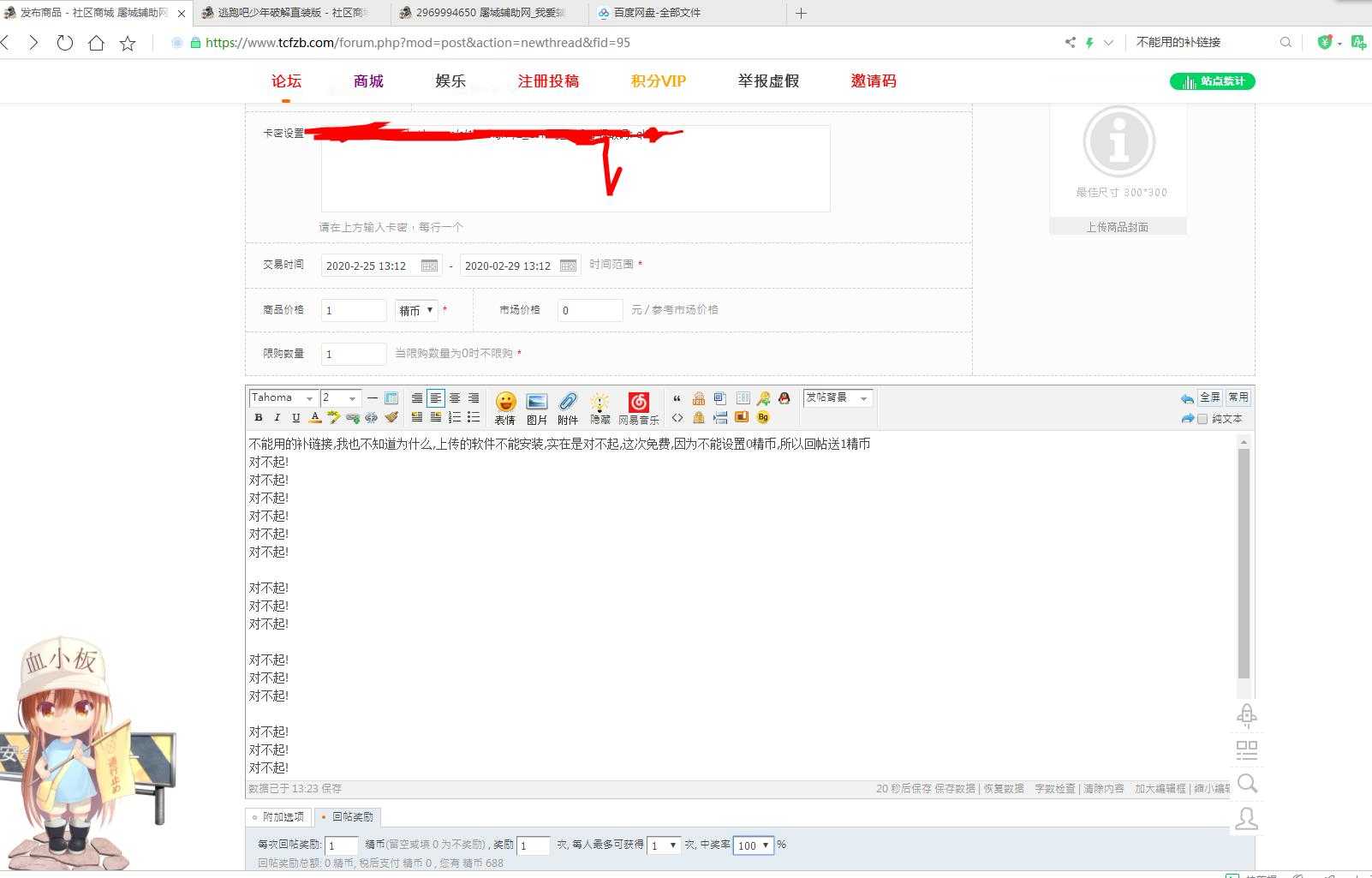The image size is (1372, 878).
Task: Open the font color picker
Action: 314,417
